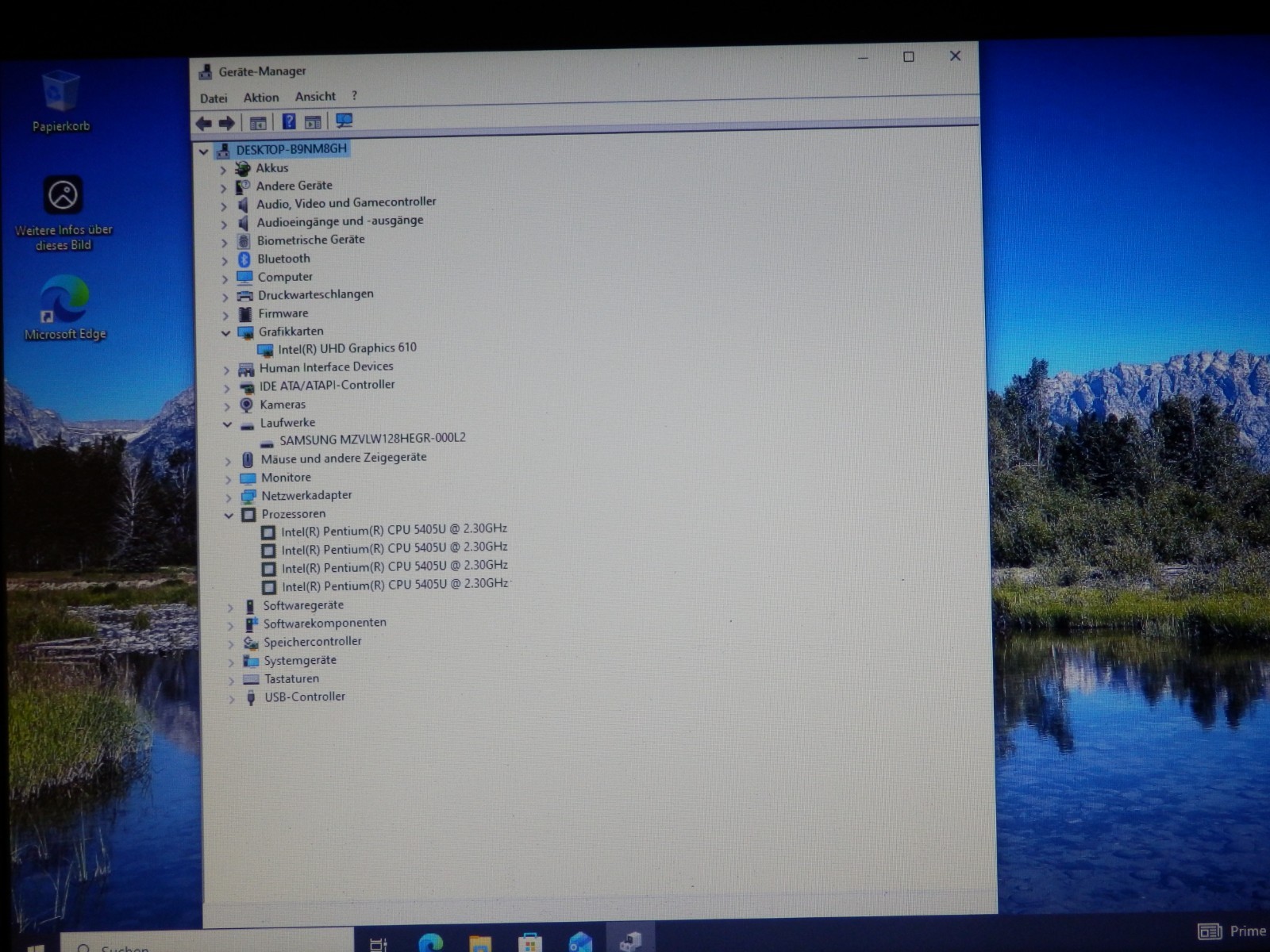Select Intel(R) UHD Graphics 610
Image resolution: width=1270 pixels, height=952 pixels.
(347, 348)
